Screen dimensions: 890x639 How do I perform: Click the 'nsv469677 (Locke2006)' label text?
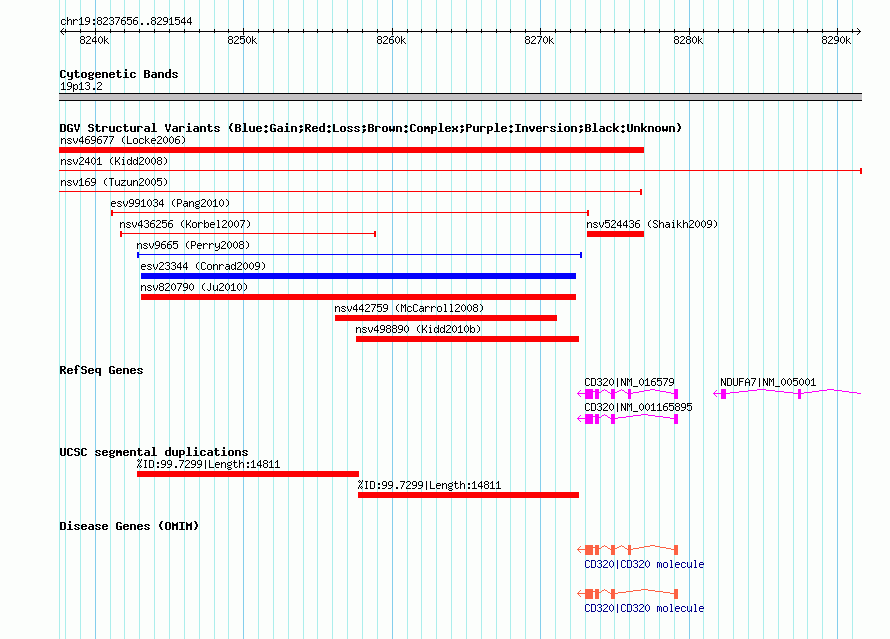coord(123,140)
